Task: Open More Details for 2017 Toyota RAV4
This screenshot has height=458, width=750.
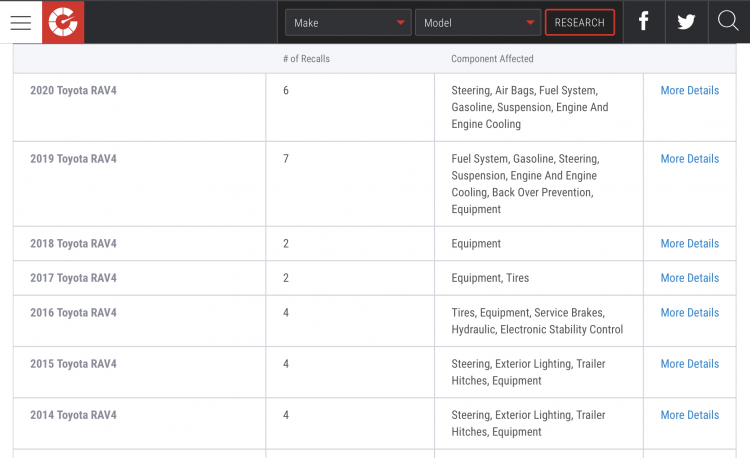Action: tap(690, 278)
